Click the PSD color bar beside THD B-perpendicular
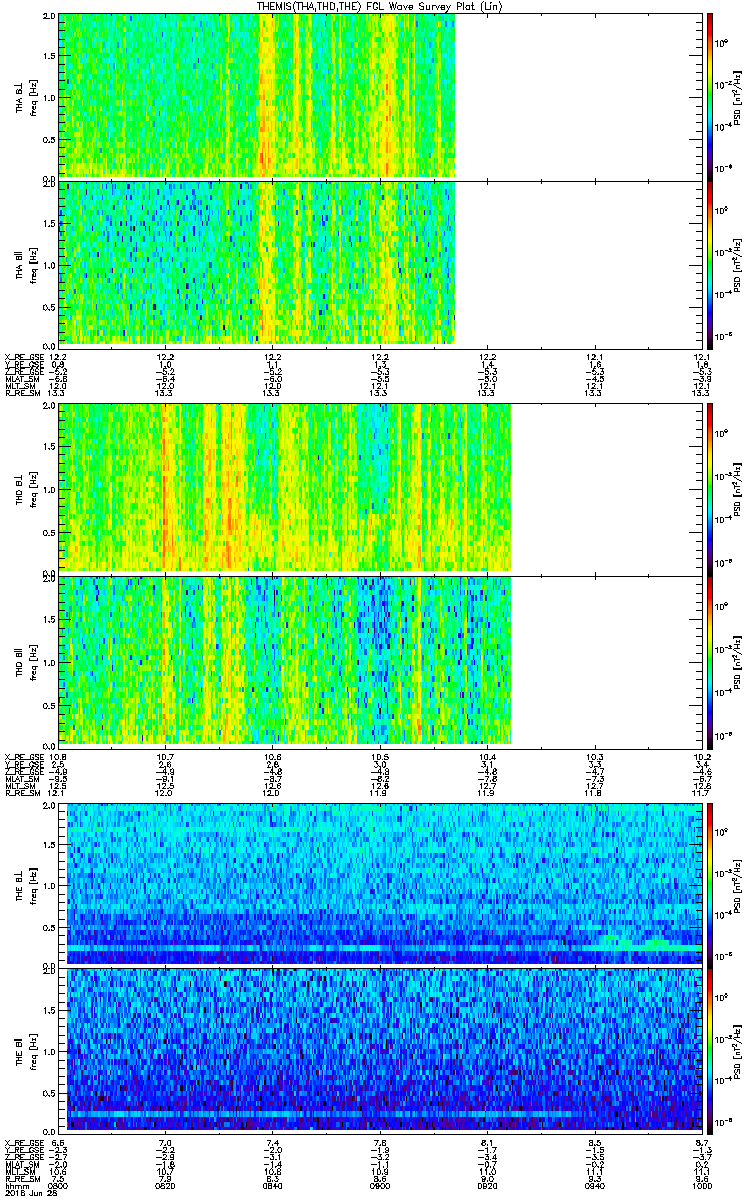The height and width of the screenshot is (1200, 750). 709,488
